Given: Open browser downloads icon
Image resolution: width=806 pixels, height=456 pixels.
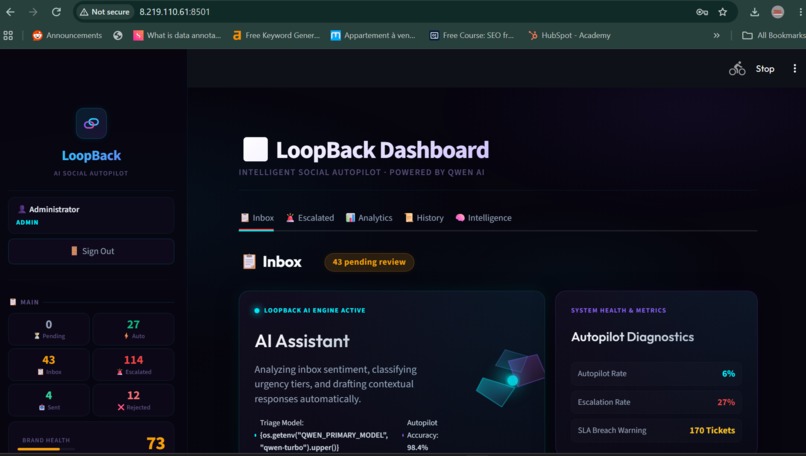Looking at the screenshot, I should (754, 12).
